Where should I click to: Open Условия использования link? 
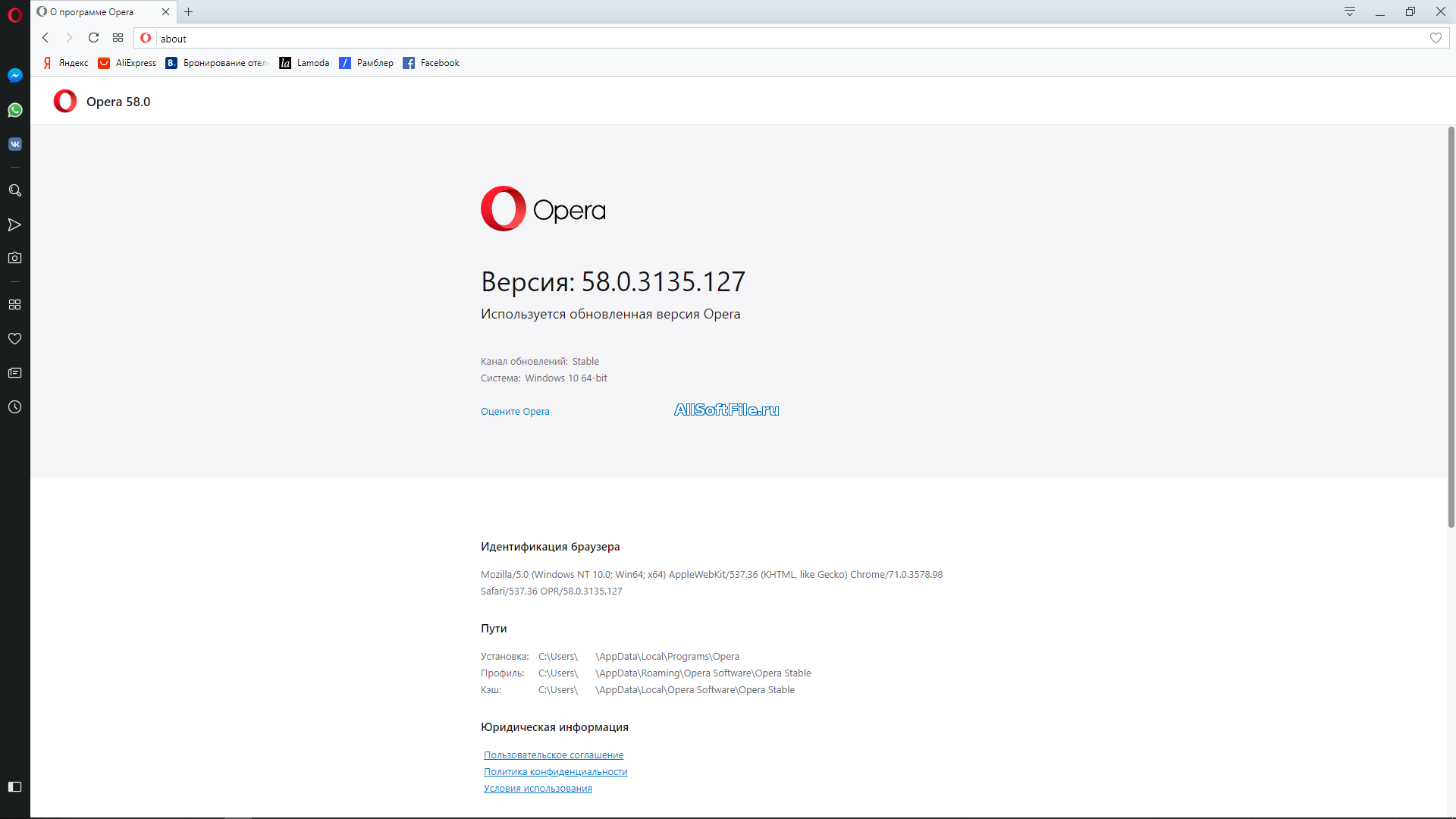[538, 789]
